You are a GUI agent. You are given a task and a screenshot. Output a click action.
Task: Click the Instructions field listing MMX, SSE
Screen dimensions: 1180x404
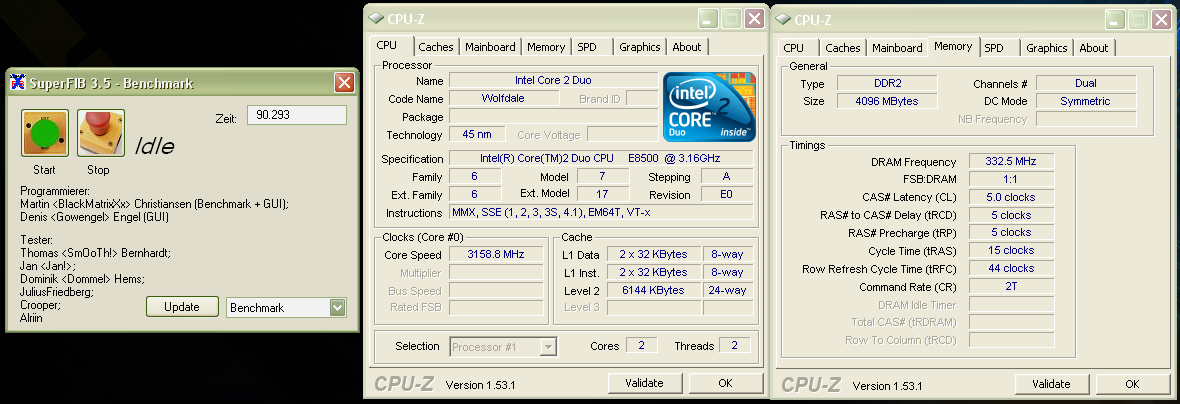point(601,212)
